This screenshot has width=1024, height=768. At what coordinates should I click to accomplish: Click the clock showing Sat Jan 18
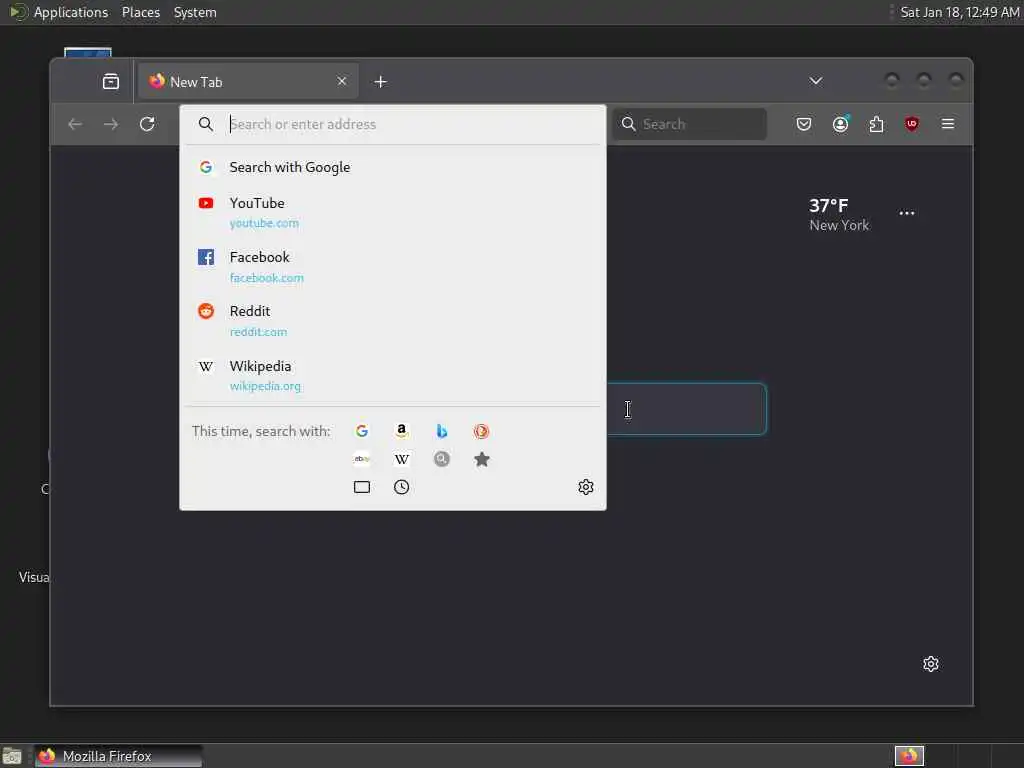click(959, 12)
